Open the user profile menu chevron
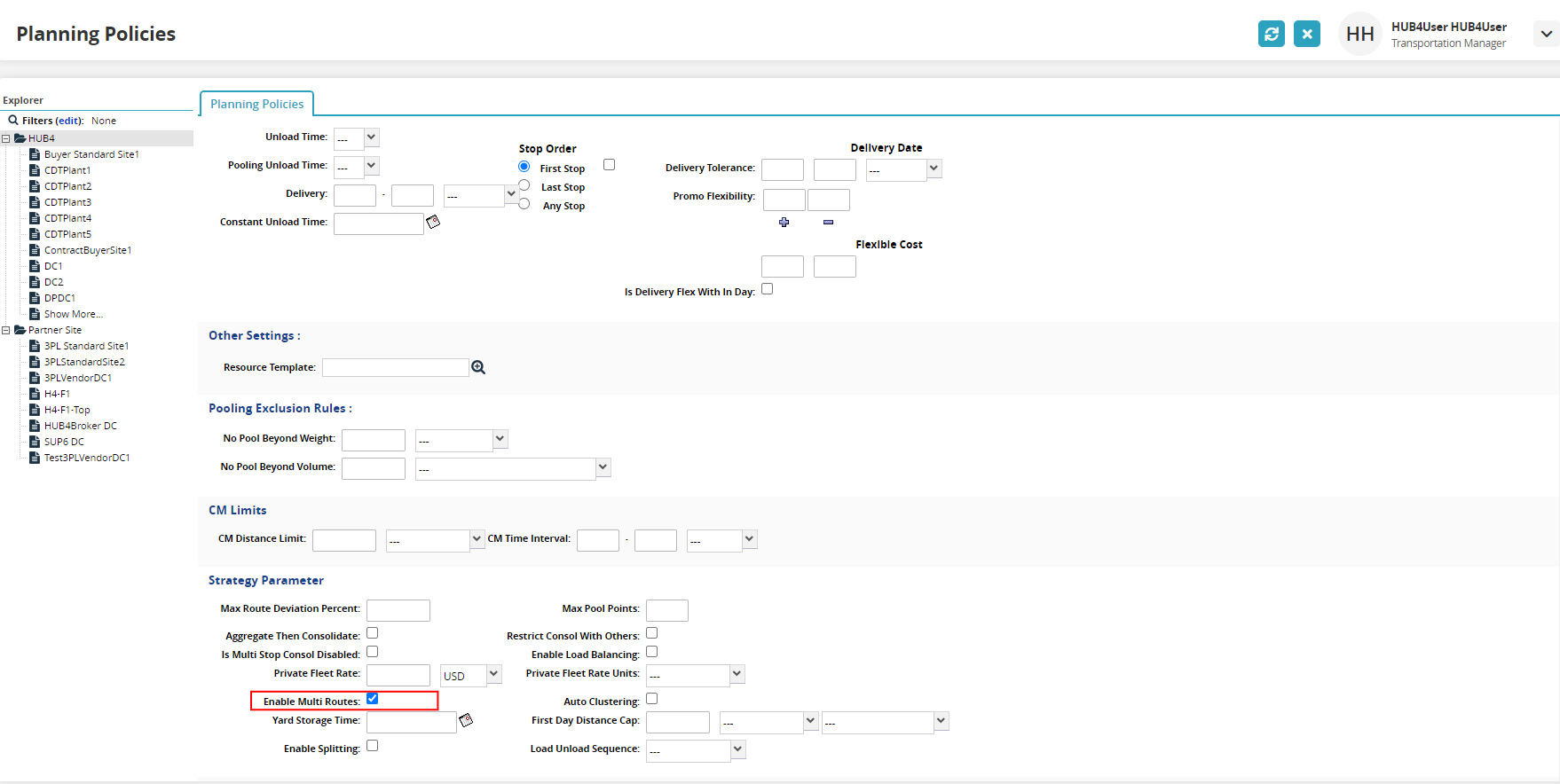The width and height of the screenshot is (1560, 784). pos(1546,34)
